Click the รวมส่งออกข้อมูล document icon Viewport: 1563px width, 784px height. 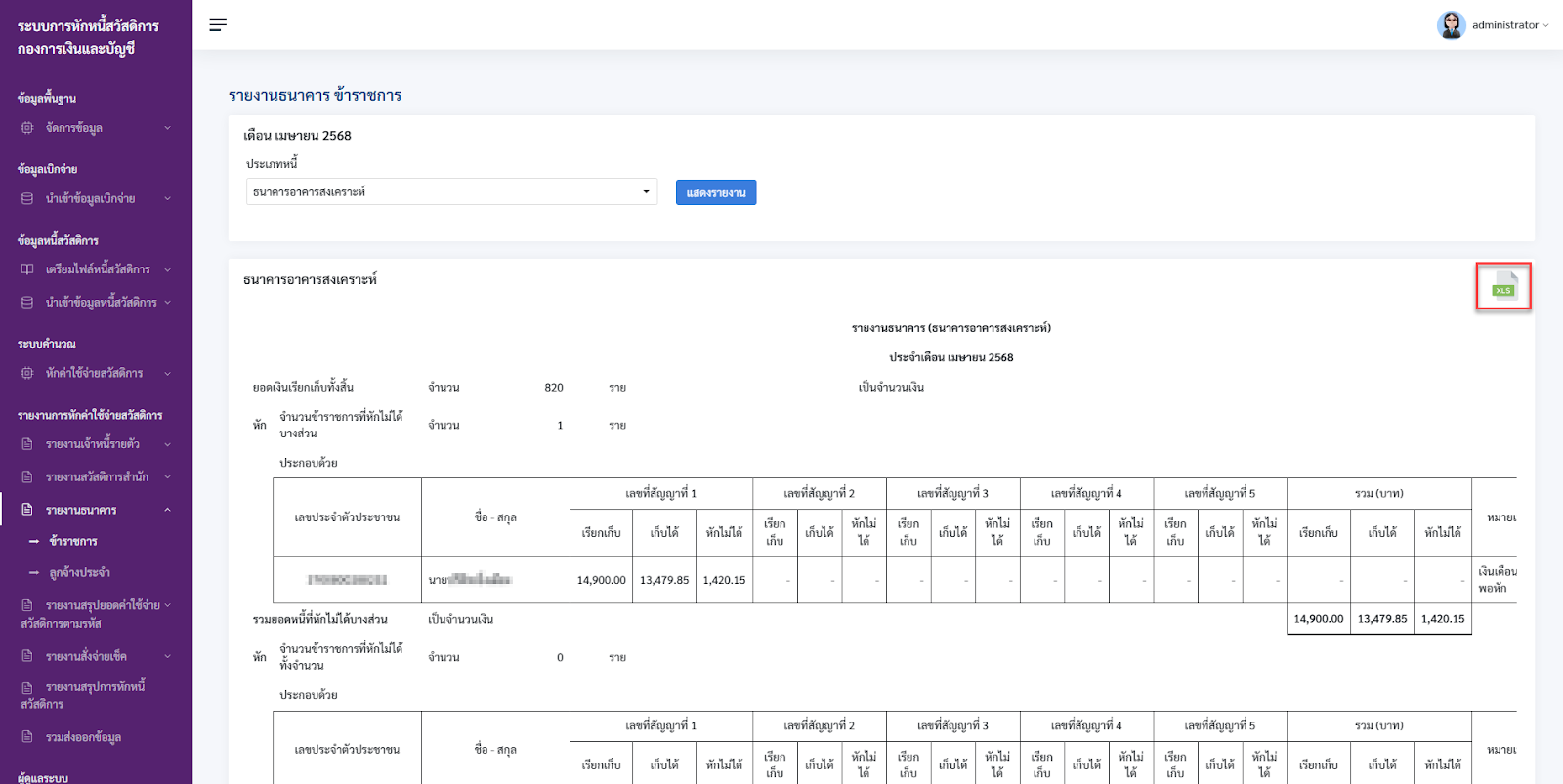(27, 737)
